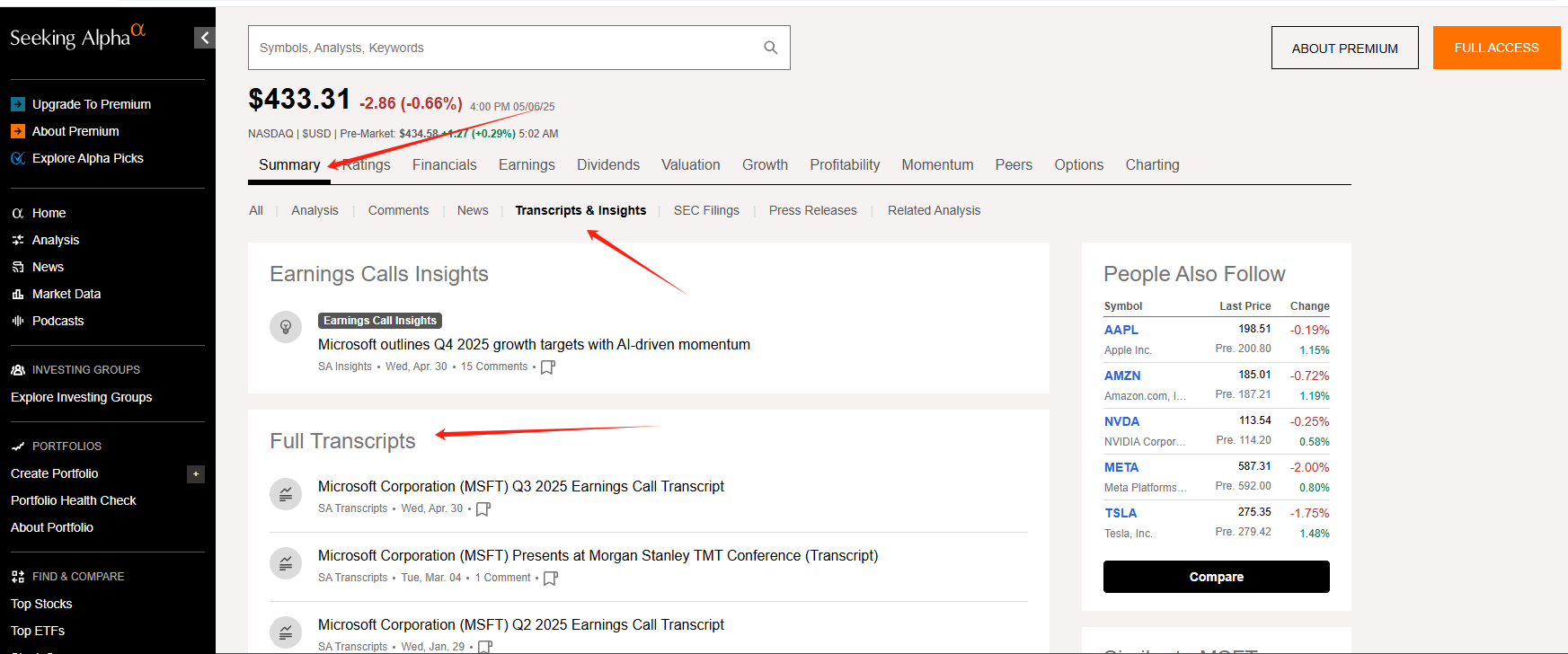Image resolution: width=1568 pixels, height=654 pixels.
Task: Open the Profitability tab
Action: [845, 165]
